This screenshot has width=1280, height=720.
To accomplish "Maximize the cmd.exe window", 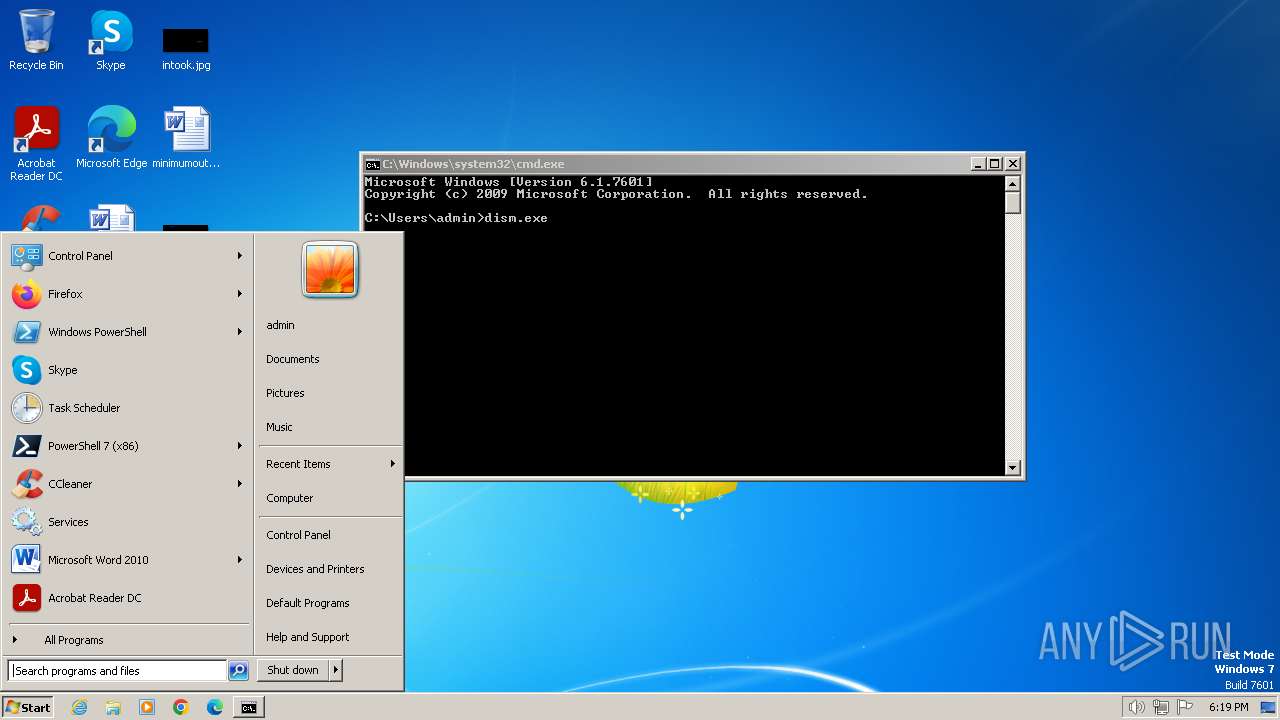I will pos(994,164).
